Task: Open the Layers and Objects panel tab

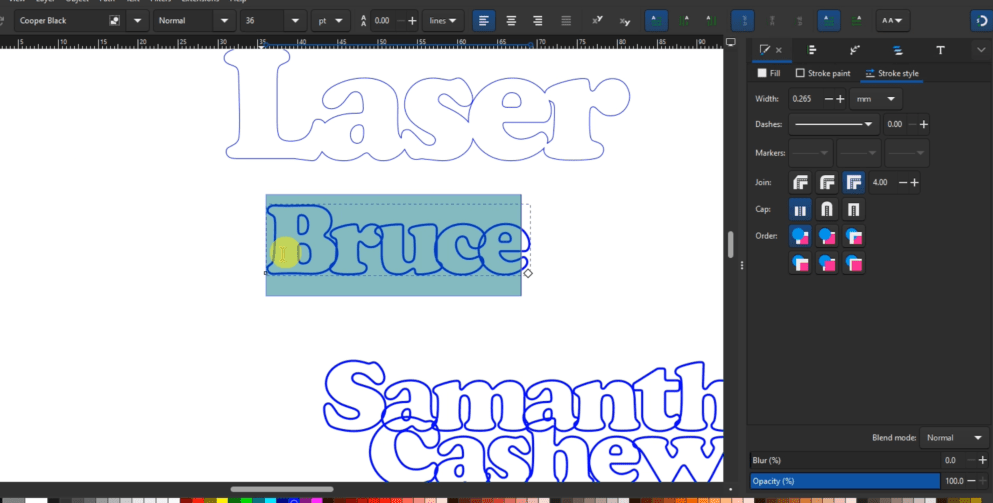Action: (x=897, y=50)
